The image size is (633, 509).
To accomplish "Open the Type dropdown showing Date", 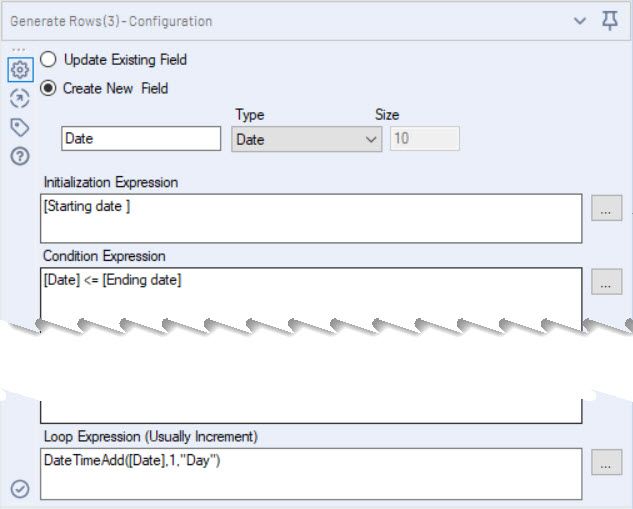I will pos(306,140).
